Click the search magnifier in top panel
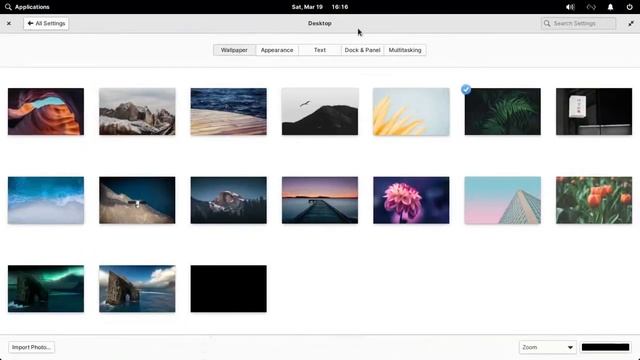The height and width of the screenshot is (360, 640). coord(8,7)
